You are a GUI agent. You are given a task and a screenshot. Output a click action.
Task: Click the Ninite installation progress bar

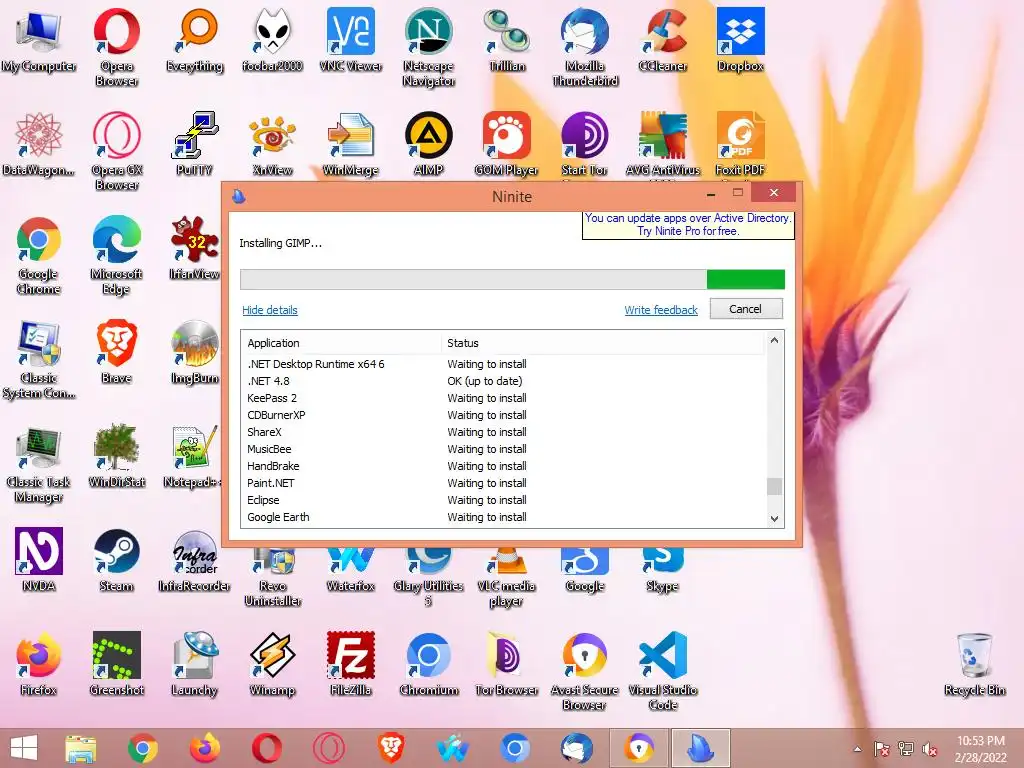click(513, 280)
